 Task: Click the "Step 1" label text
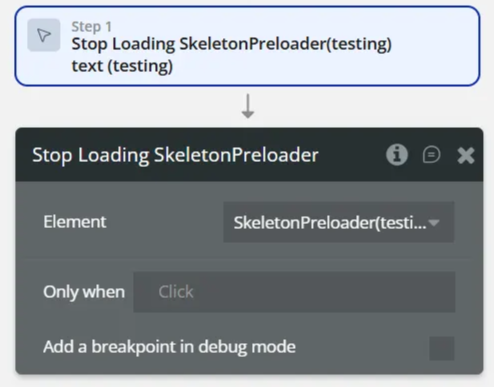click(x=92, y=27)
